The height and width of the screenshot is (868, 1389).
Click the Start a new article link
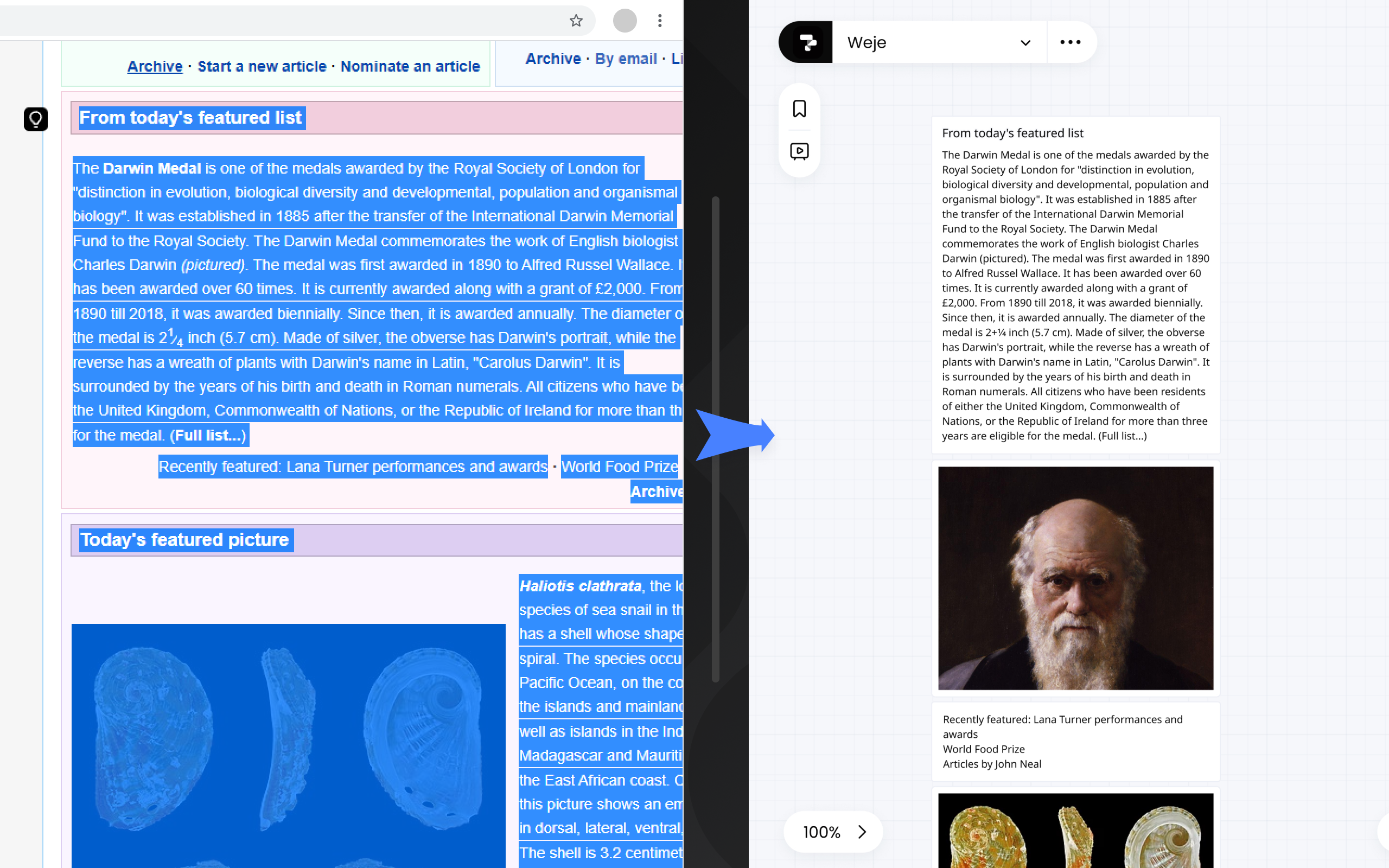point(263,66)
